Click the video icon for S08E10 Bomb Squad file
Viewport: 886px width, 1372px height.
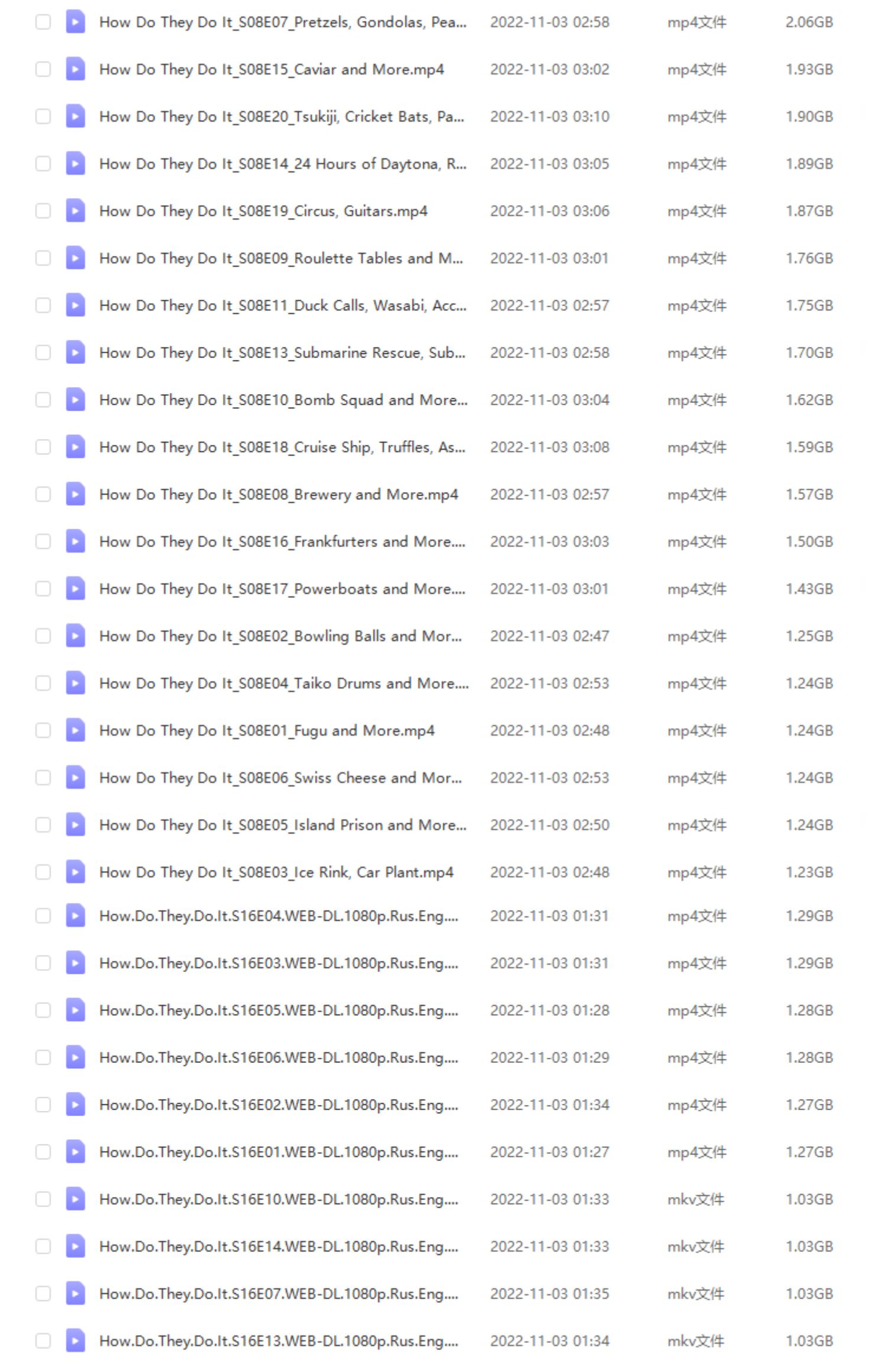pos(75,400)
